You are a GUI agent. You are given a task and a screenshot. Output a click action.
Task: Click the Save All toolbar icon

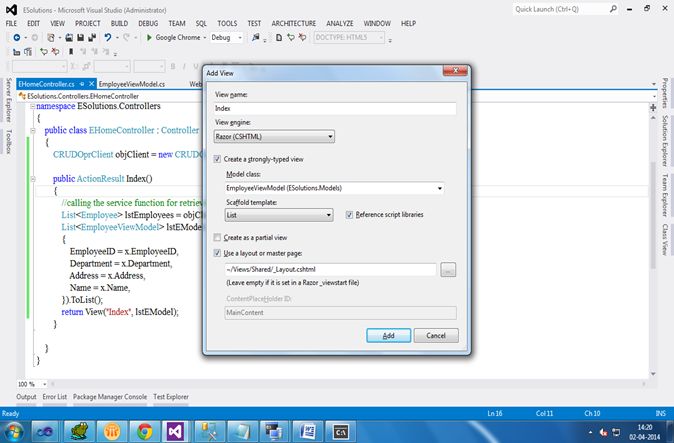[92, 38]
